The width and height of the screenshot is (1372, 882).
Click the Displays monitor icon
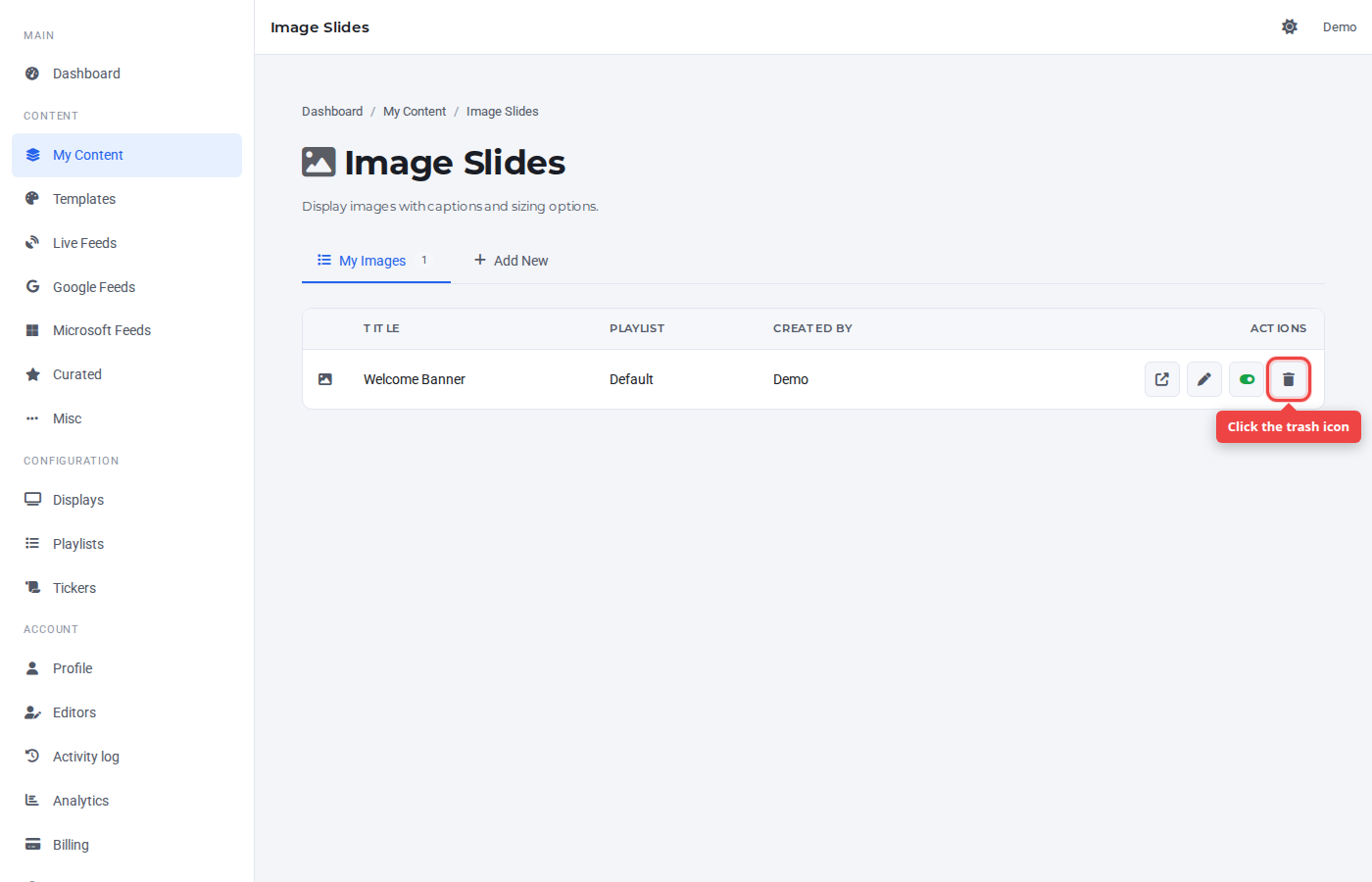pos(32,499)
